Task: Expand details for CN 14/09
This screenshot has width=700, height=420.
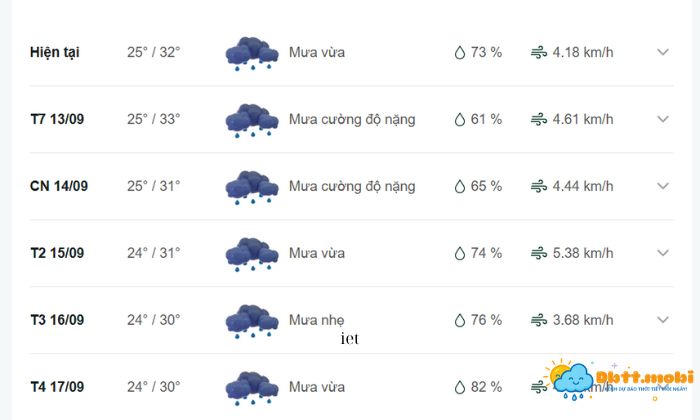Action: click(x=662, y=186)
